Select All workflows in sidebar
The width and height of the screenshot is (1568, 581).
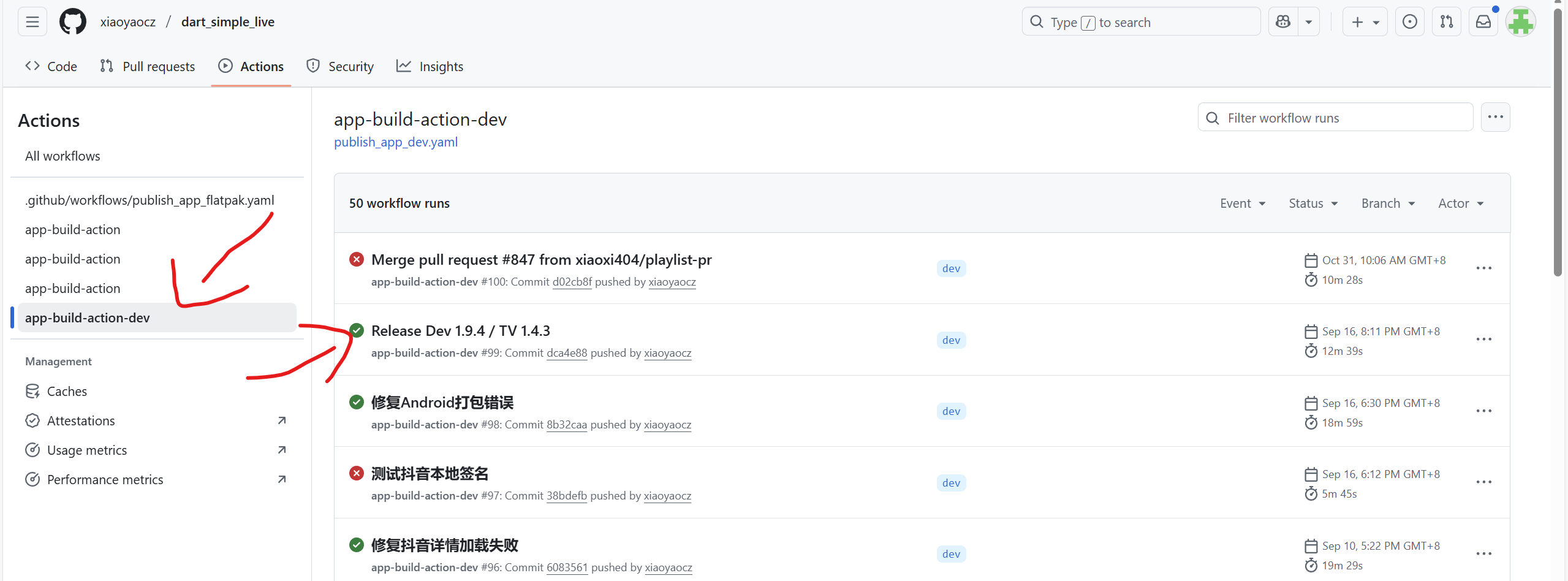click(x=62, y=156)
